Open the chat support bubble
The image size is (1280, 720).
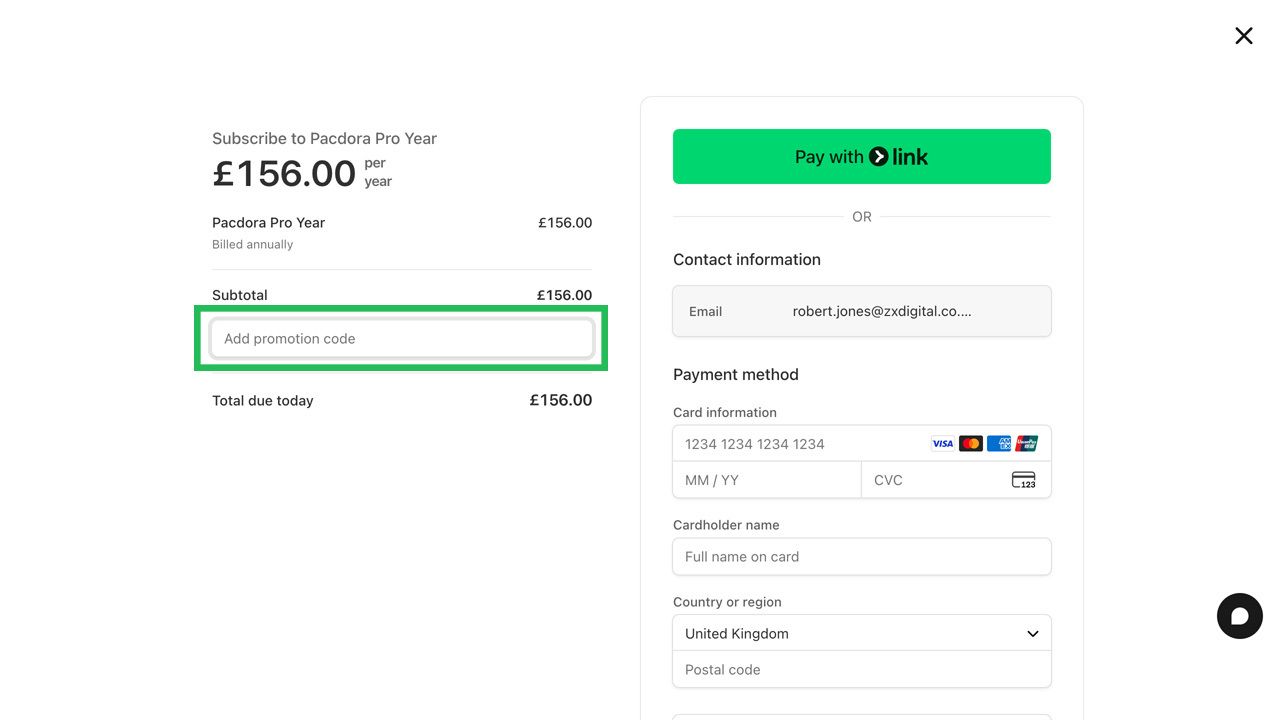tap(1239, 615)
